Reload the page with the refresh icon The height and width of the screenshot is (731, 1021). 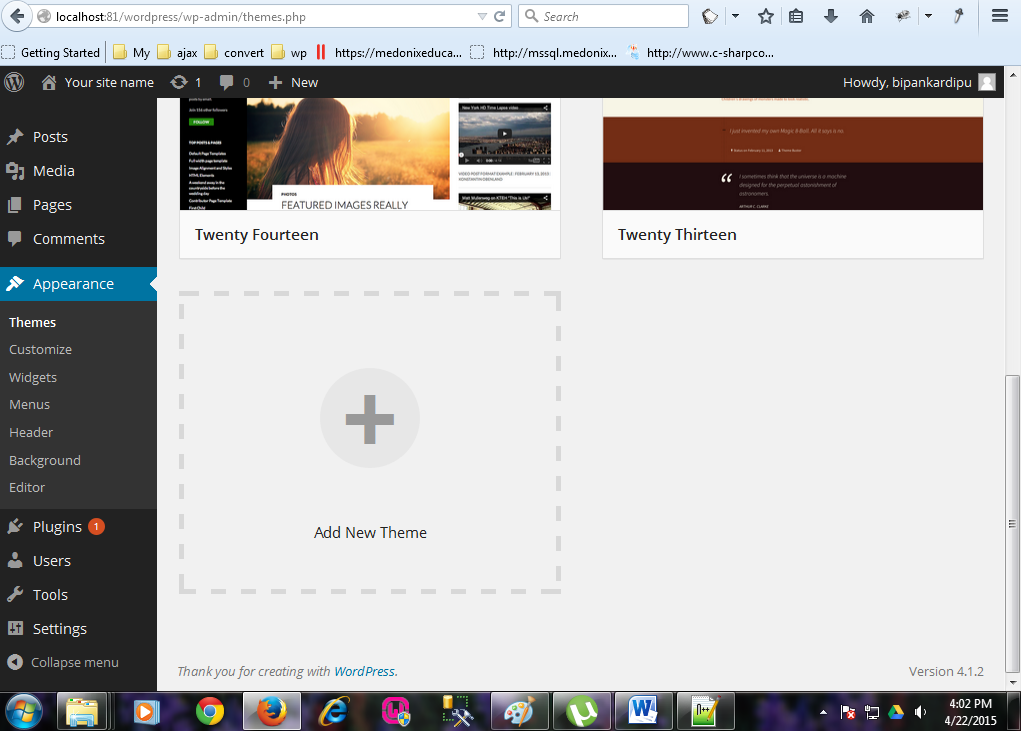499,16
